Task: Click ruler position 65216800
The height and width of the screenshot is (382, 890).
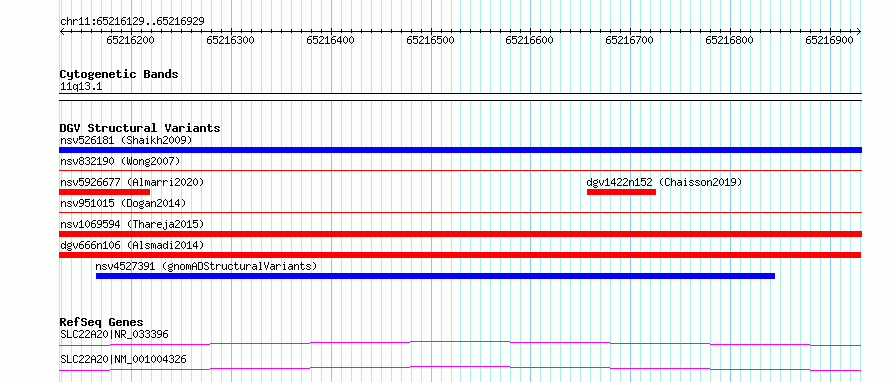Action: [x=729, y=40]
